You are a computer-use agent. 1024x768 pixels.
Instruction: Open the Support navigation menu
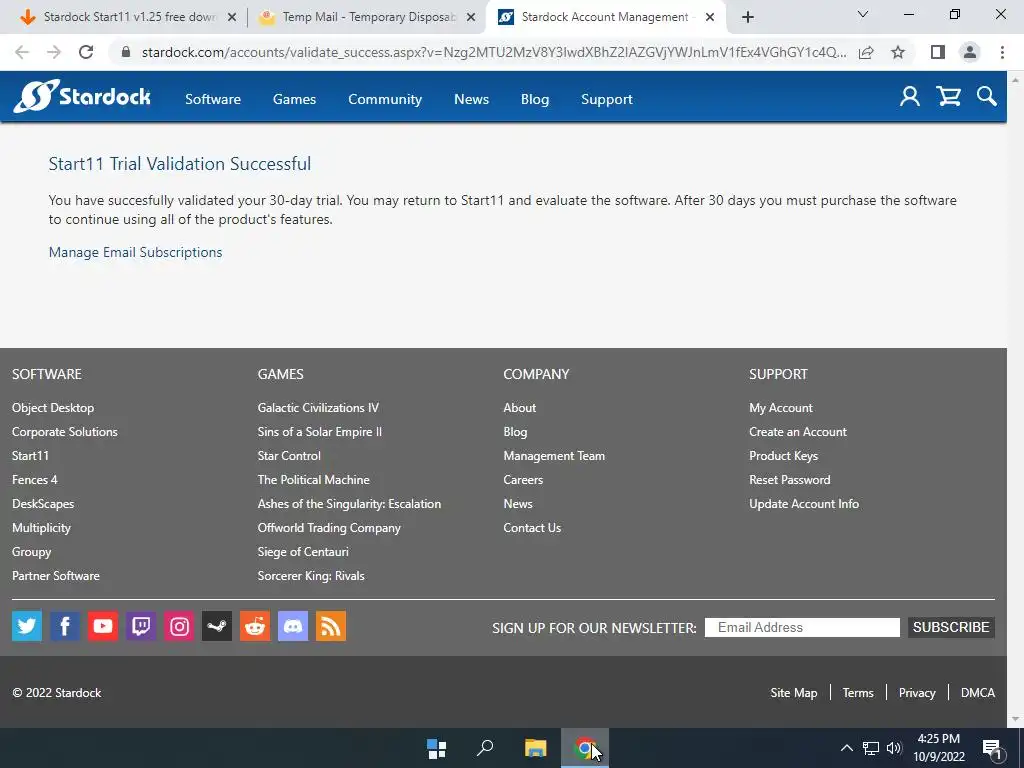pos(607,99)
